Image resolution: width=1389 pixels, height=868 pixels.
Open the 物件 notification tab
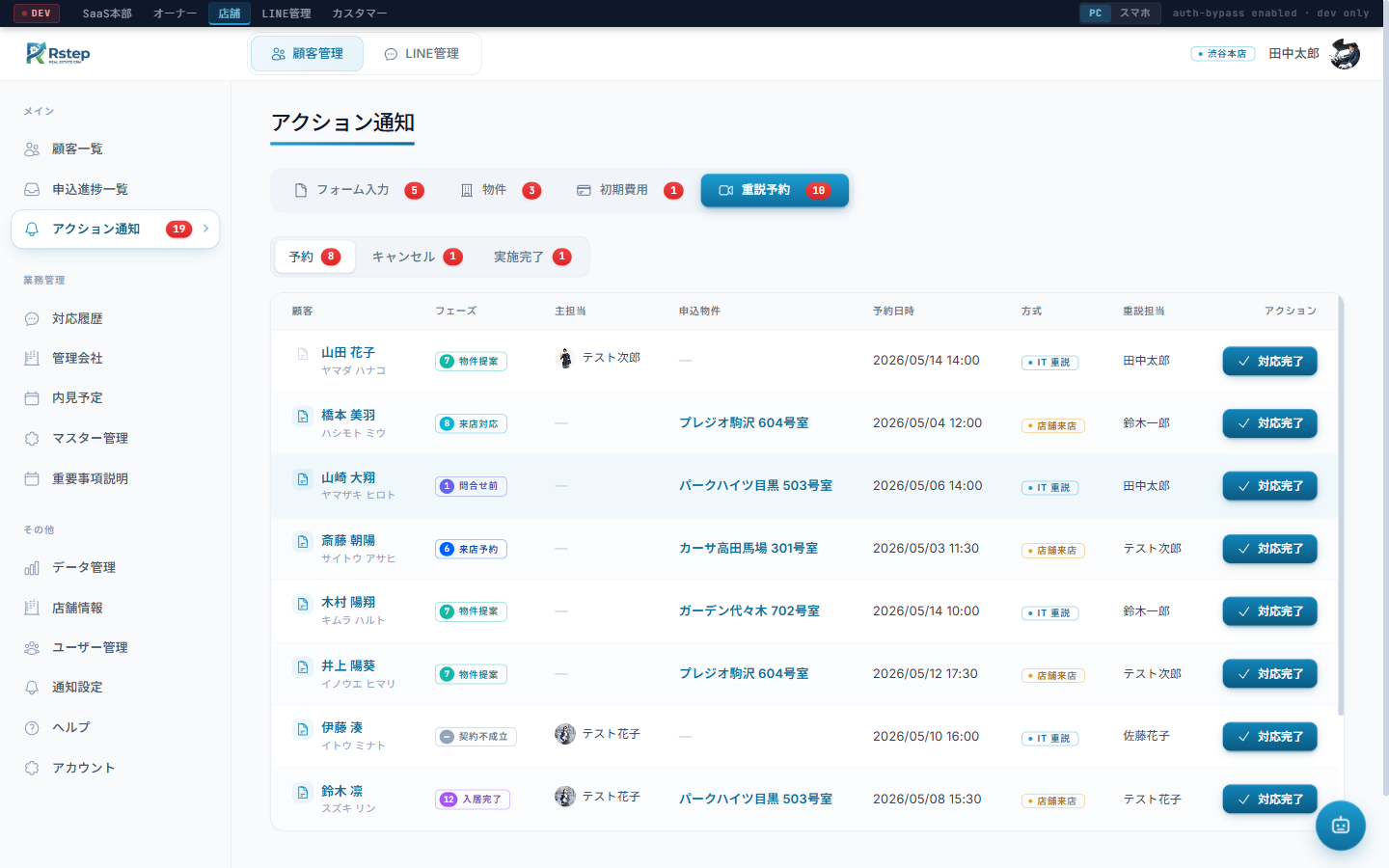coord(501,190)
